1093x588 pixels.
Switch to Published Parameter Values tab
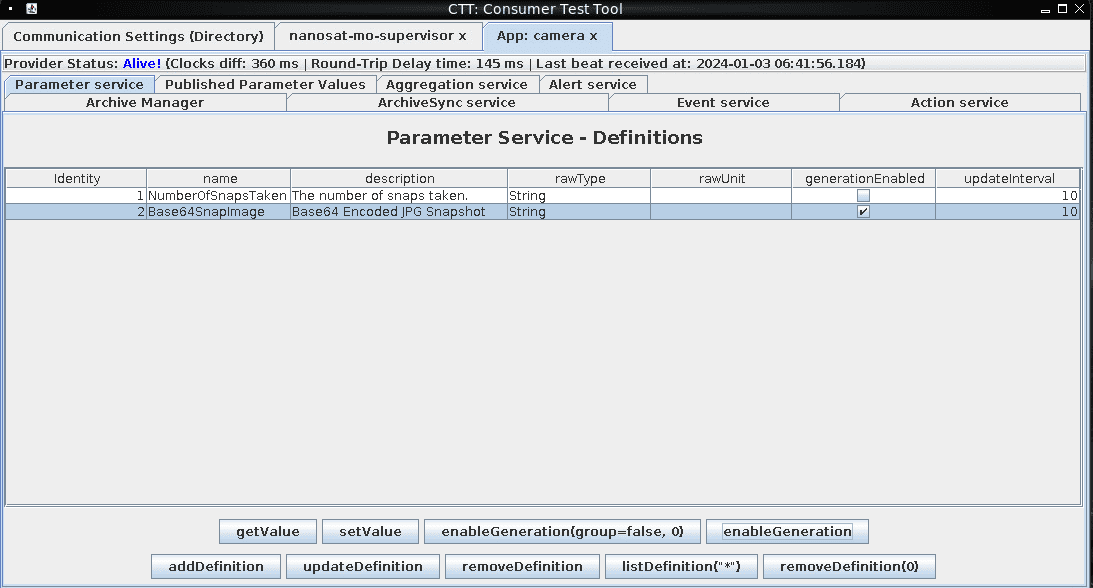(265, 84)
